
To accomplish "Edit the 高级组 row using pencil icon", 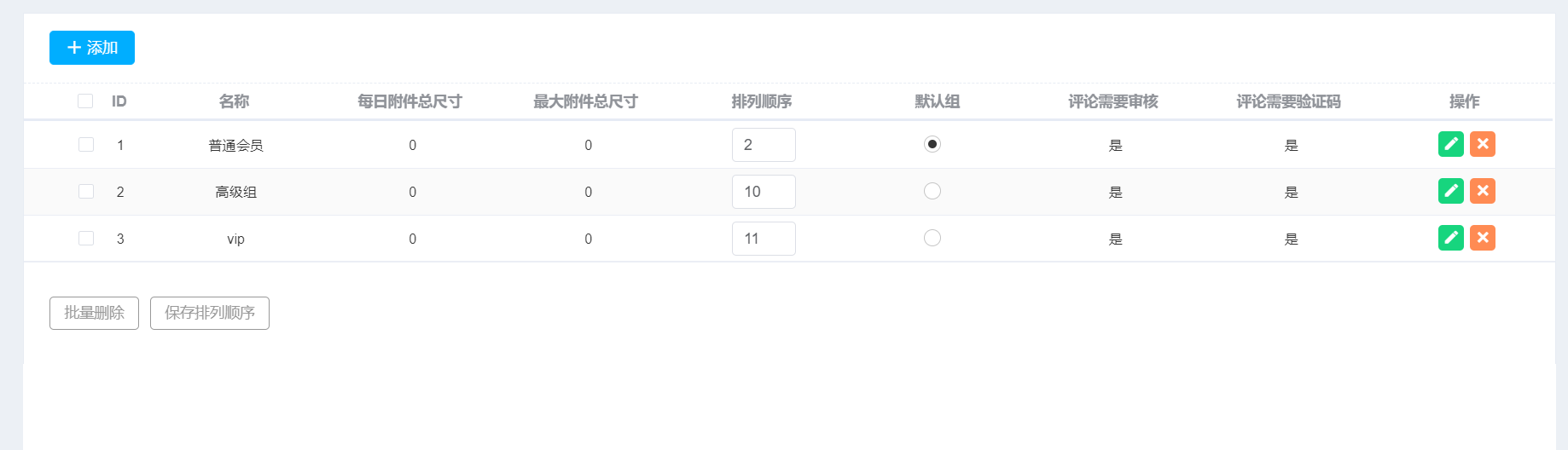I will [1450, 191].
